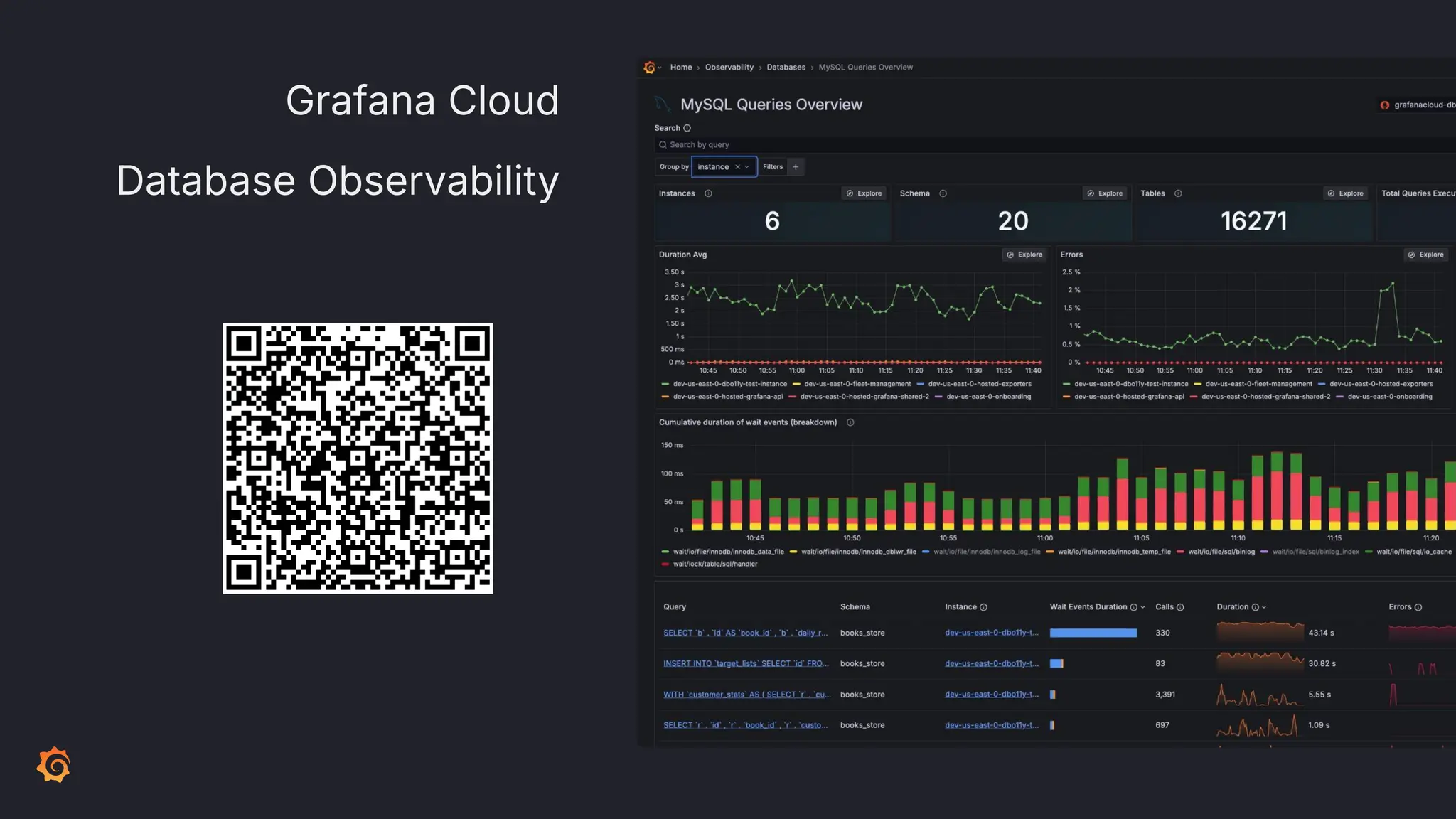The width and height of the screenshot is (1456, 819).
Task: Toggle dev-us-east-0-hosted-exporters series in Duration Avg legend
Action: (x=980, y=384)
